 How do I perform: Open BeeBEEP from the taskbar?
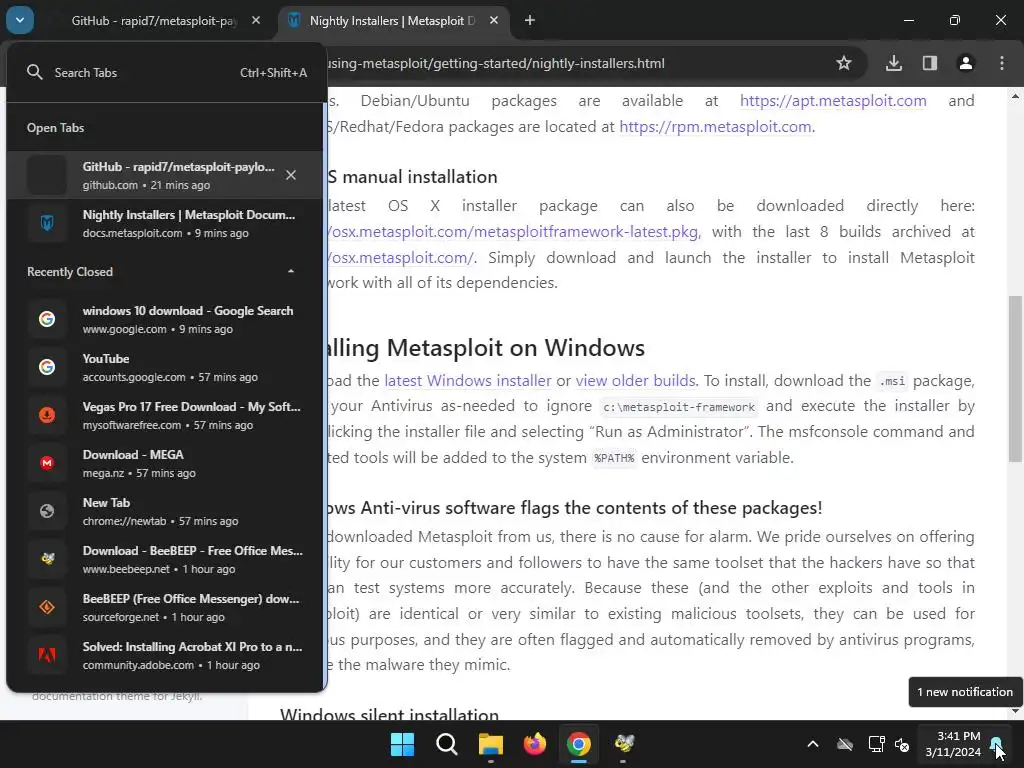623,744
